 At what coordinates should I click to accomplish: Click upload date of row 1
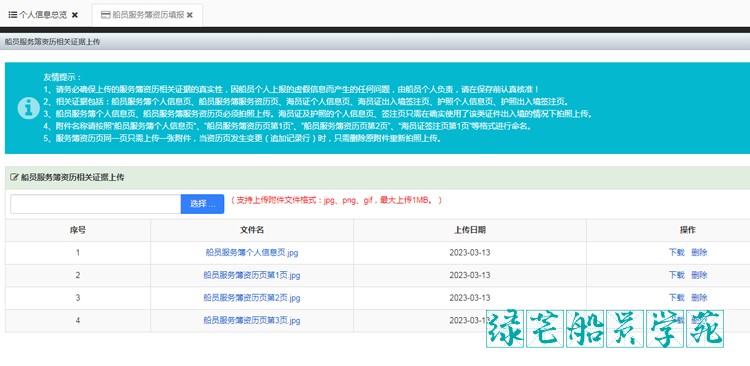[470, 253]
